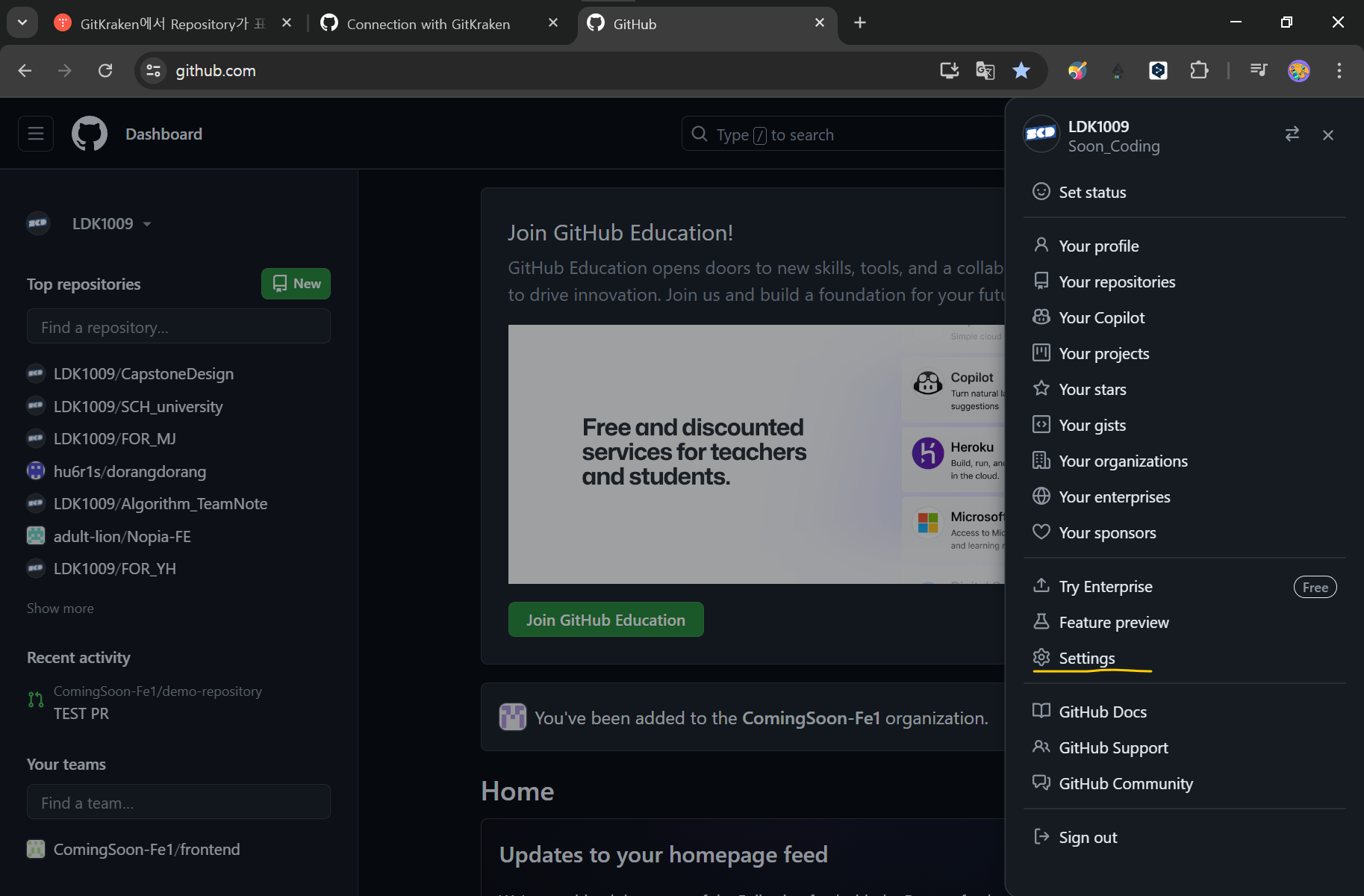Viewport: 1364px width, 896px height.
Task: Go back in browser history
Action: [25, 70]
